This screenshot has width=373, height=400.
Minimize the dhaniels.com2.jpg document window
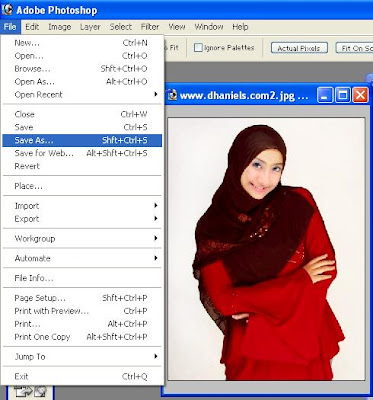(x=325, y=96)
